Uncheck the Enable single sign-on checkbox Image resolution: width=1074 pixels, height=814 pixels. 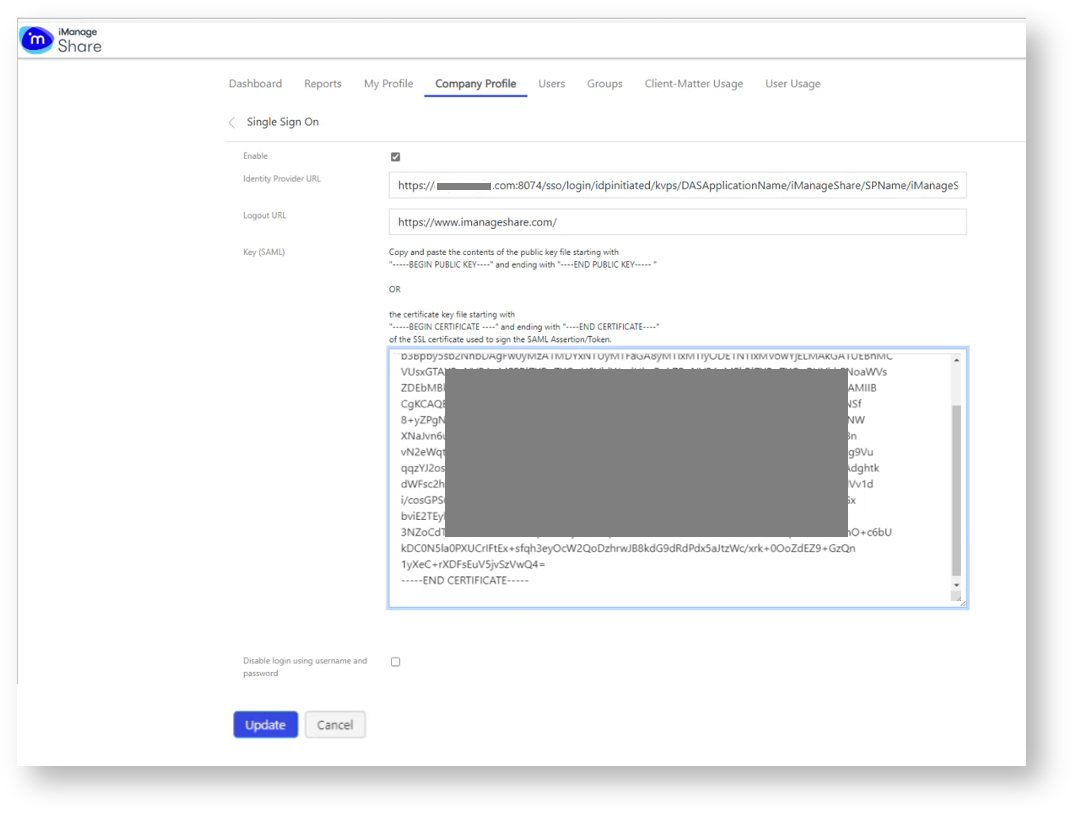(x=395, y=157)
